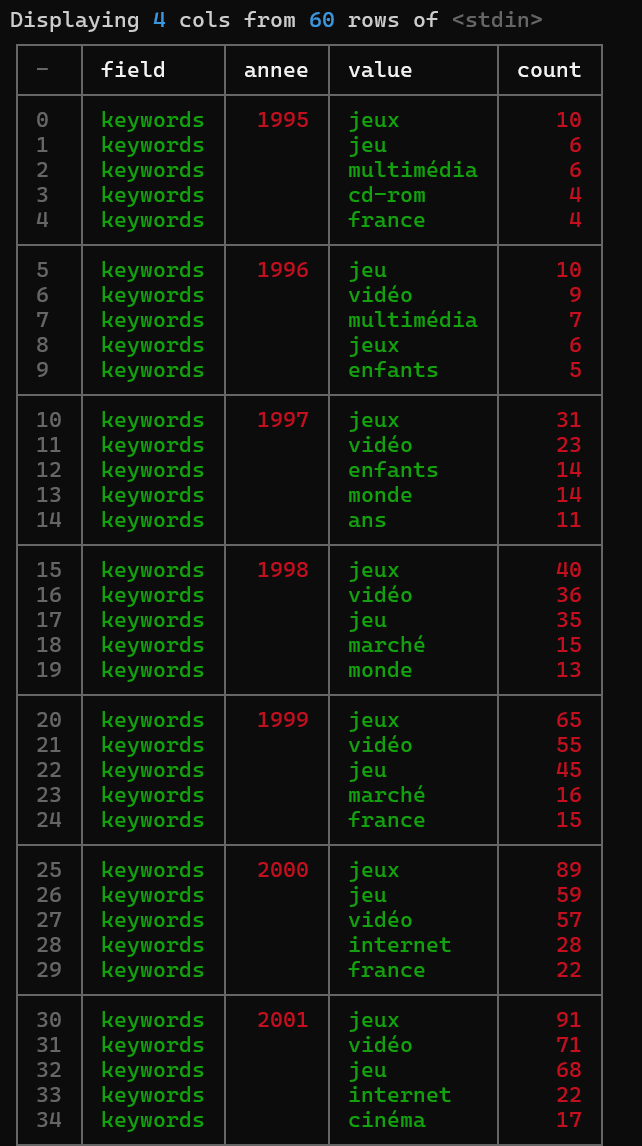Click the '<stdin>' source label
642x1146 pixels.
click(x=497, y=20)
